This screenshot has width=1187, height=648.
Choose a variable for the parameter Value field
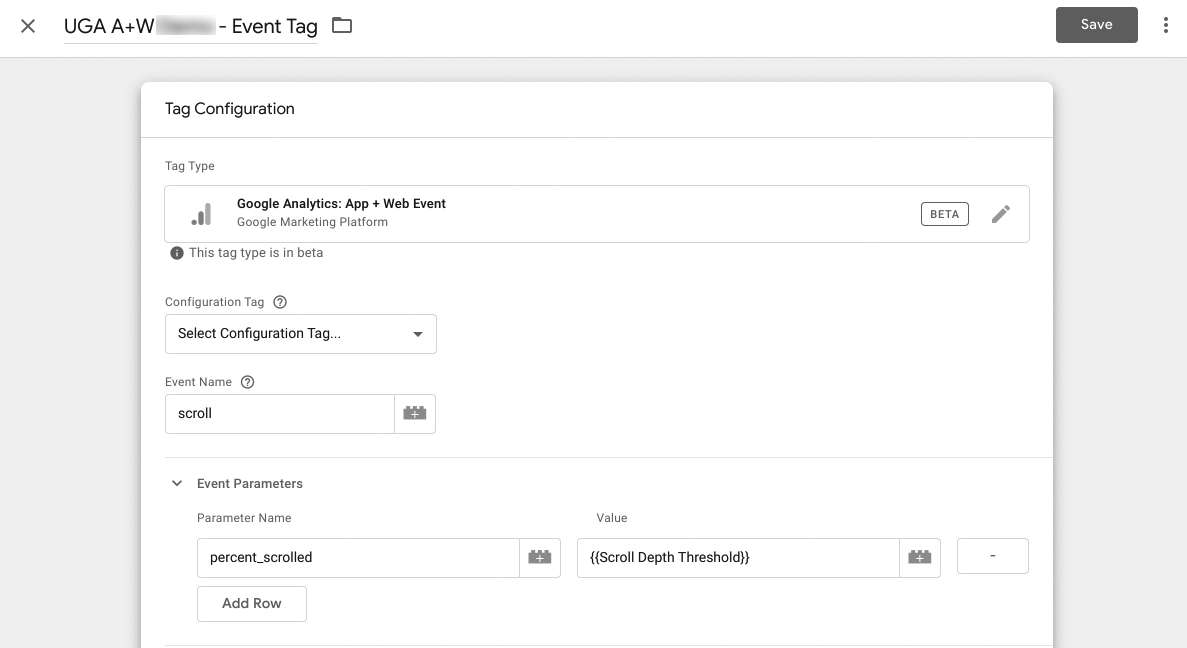(920, 558)
